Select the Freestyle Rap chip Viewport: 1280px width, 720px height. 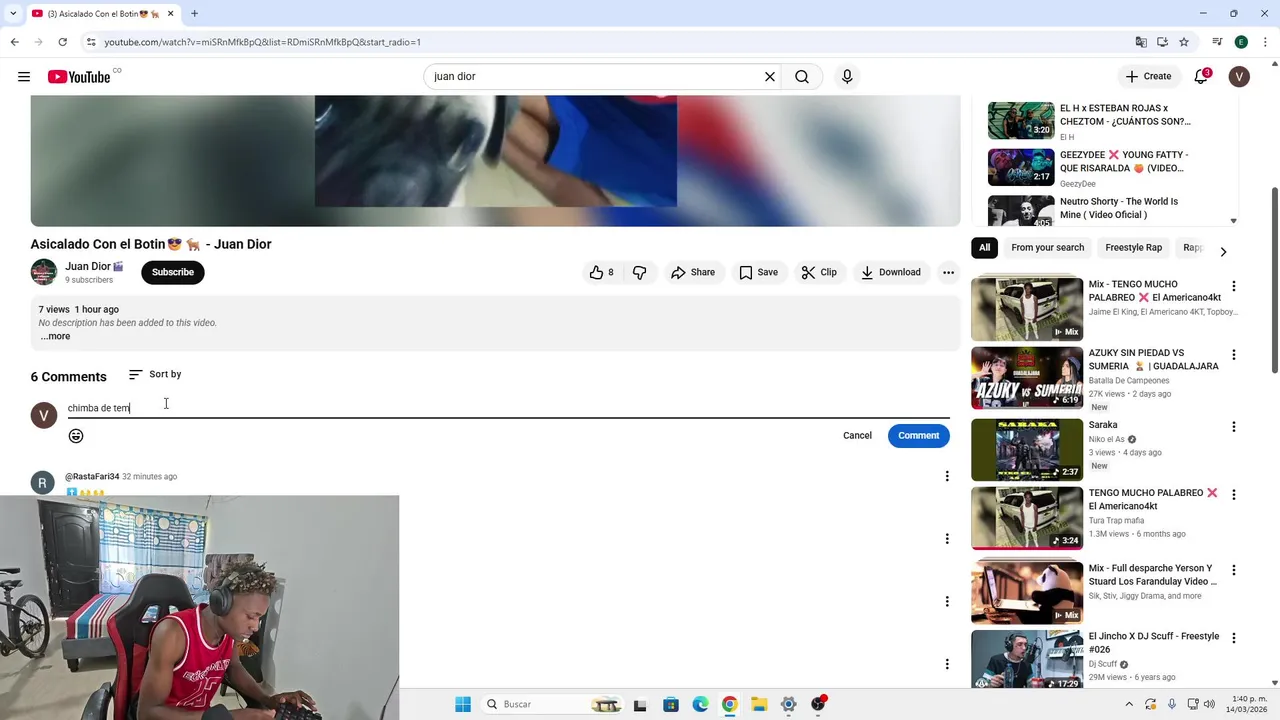pos(1133,247)
